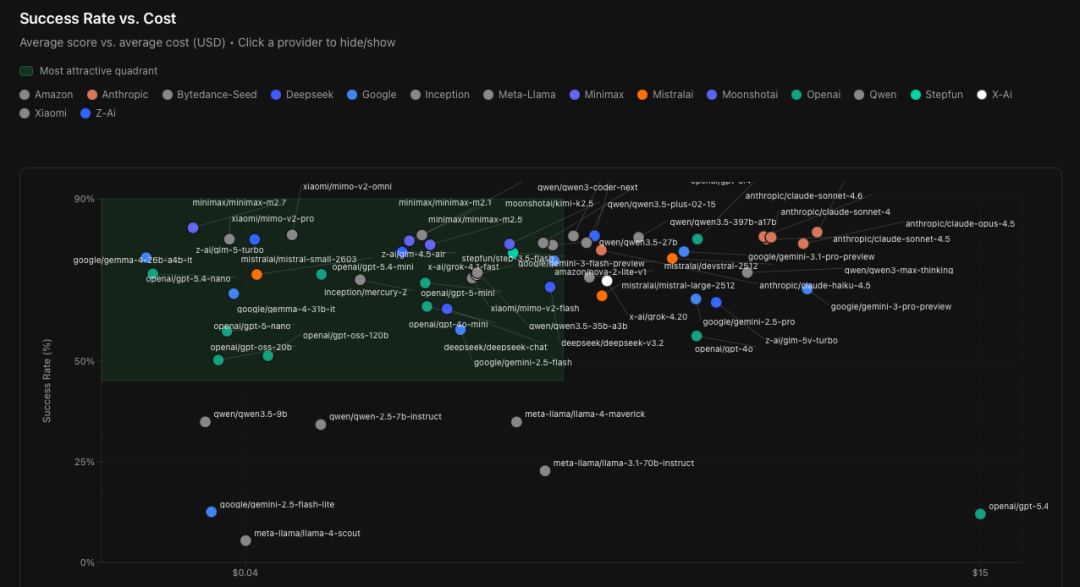The width and height of the screenshot is (1080, 587).
Task: Click the openai/gpt-oss-20b data point
Action: (218, 360)
